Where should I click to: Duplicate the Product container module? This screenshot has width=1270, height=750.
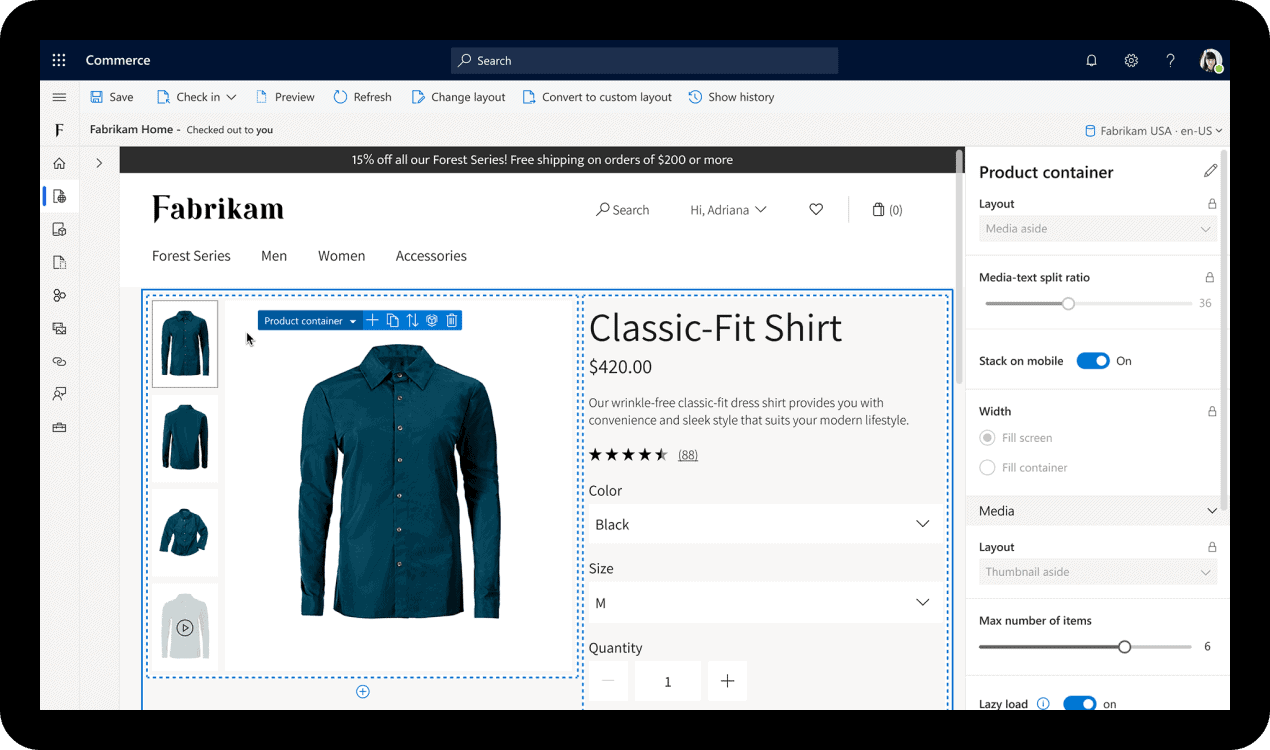(393, 320)
